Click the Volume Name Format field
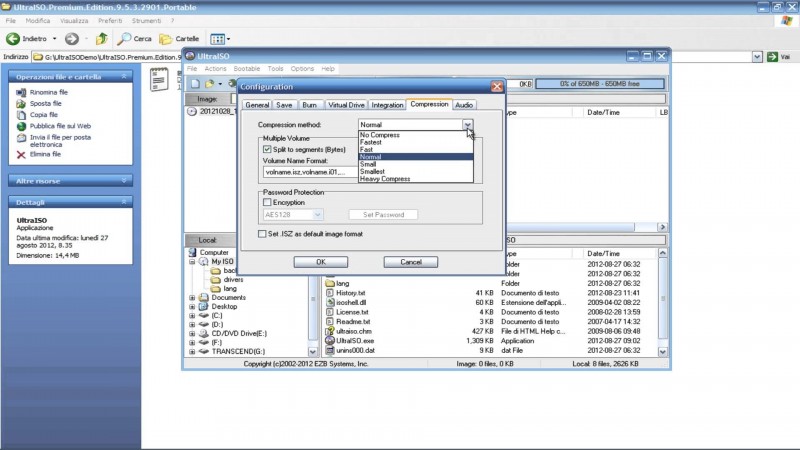800x450 pixels. point(311,172)
